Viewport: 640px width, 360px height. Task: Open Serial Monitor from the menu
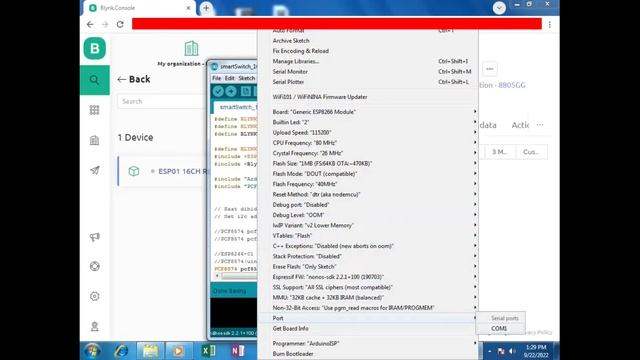(368, 72)
